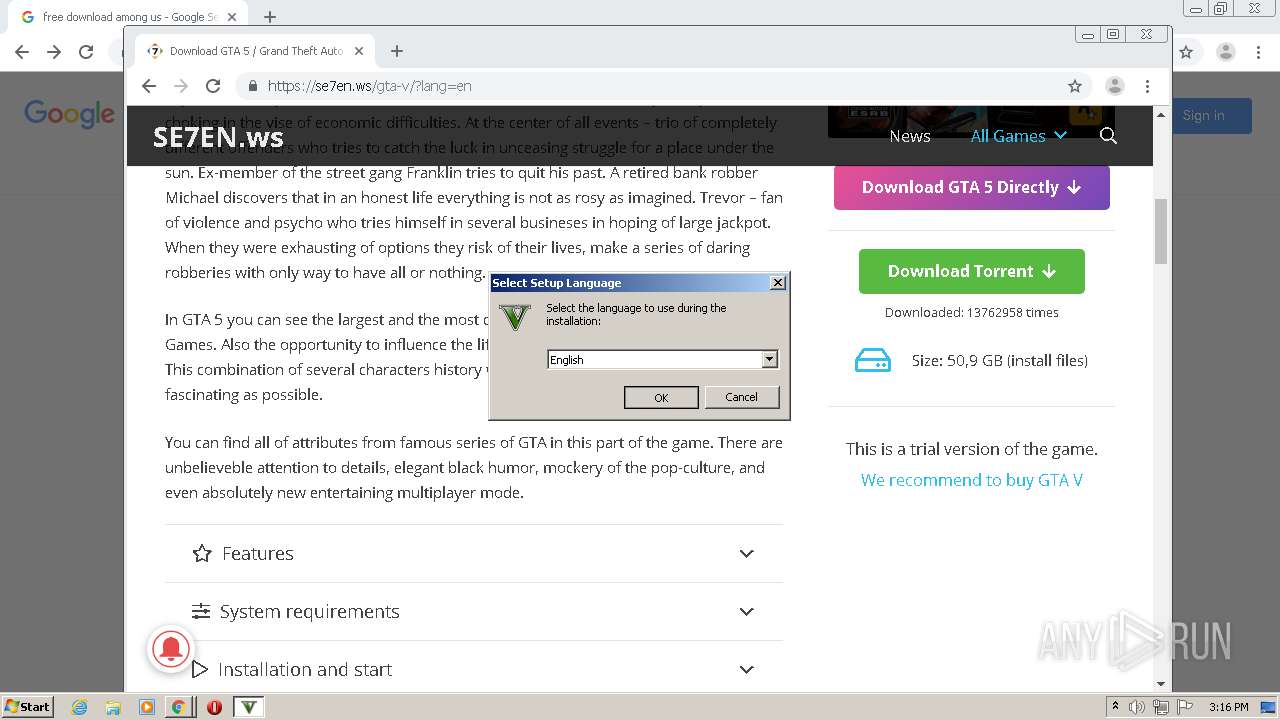This screenshot has width=1280, height=720.
Task: Close the Download GTA 5 tab
Action: coord(359,51)
